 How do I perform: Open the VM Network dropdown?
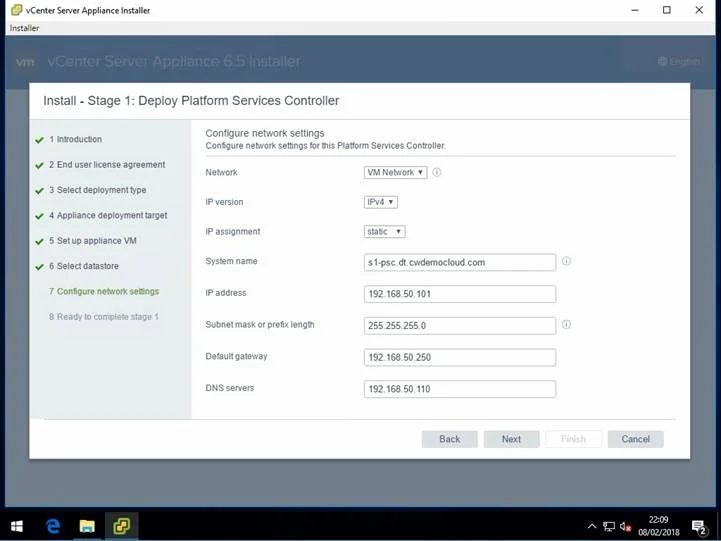pos(395,172)
